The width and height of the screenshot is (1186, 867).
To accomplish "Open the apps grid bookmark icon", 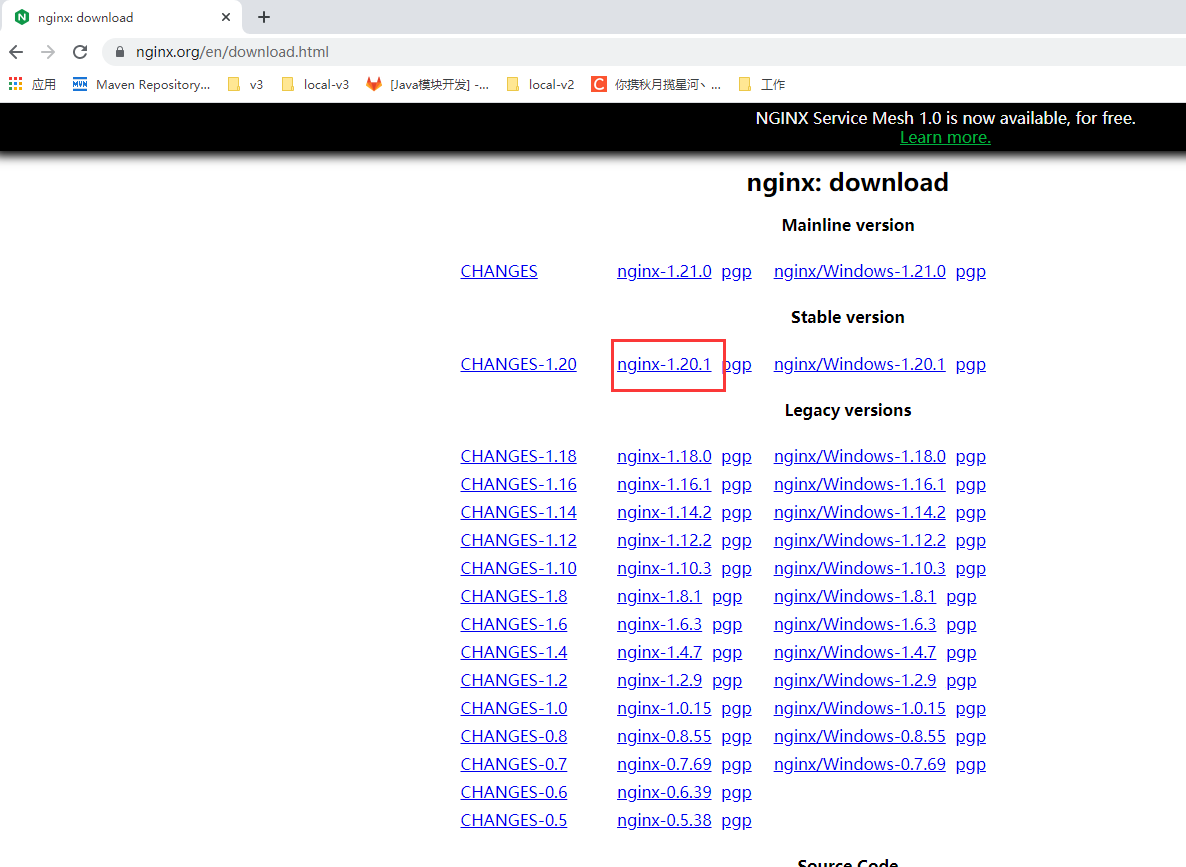I will (15, 84).
